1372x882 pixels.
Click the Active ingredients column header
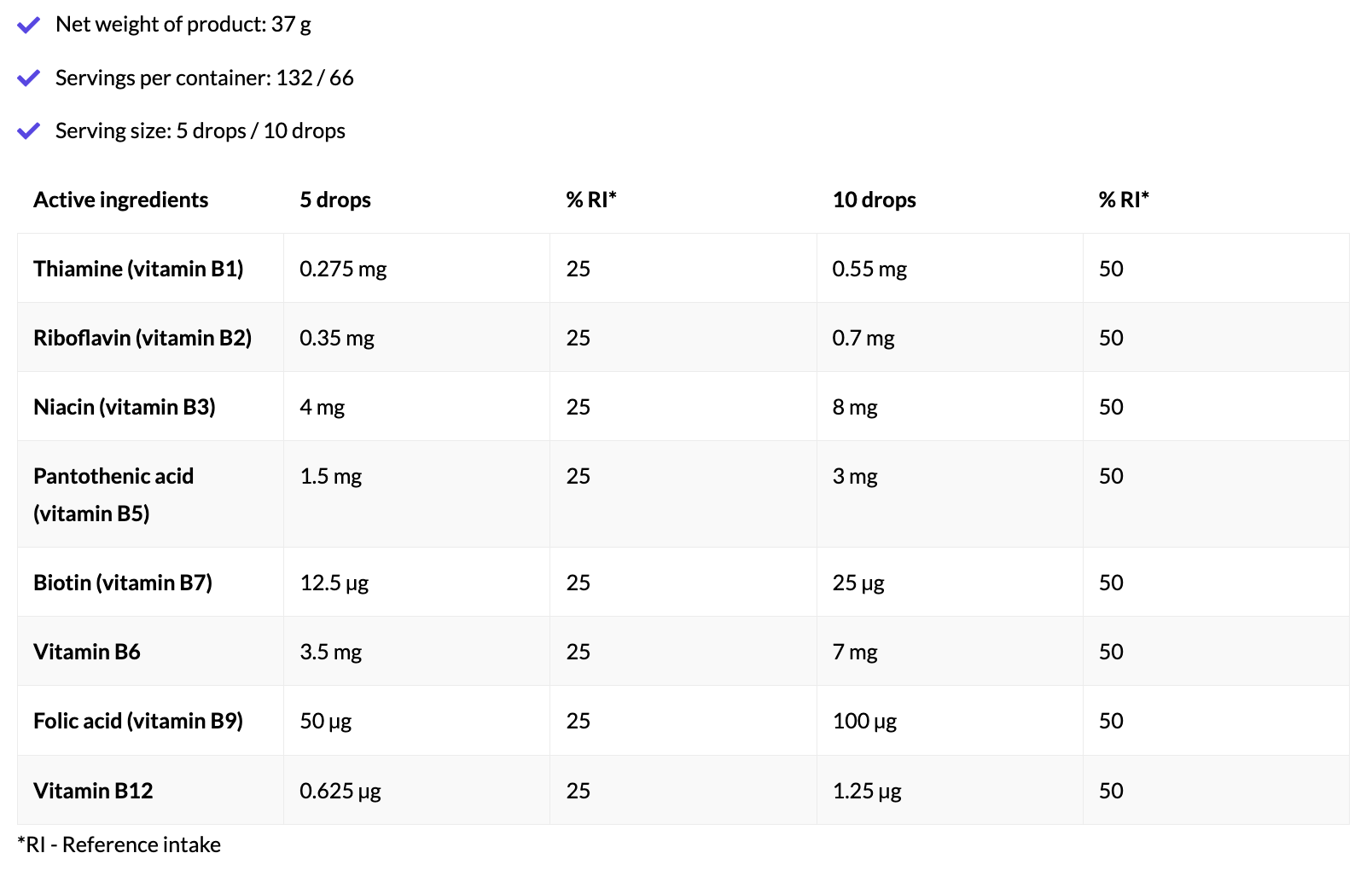pos(120,200)
